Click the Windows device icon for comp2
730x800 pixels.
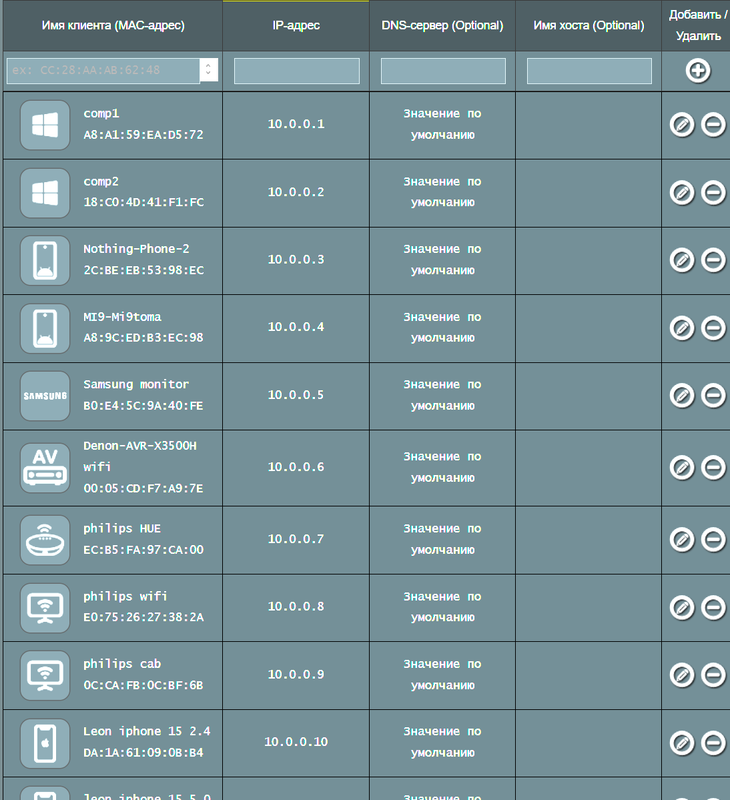pyautogui.click(x=45, y=193)
